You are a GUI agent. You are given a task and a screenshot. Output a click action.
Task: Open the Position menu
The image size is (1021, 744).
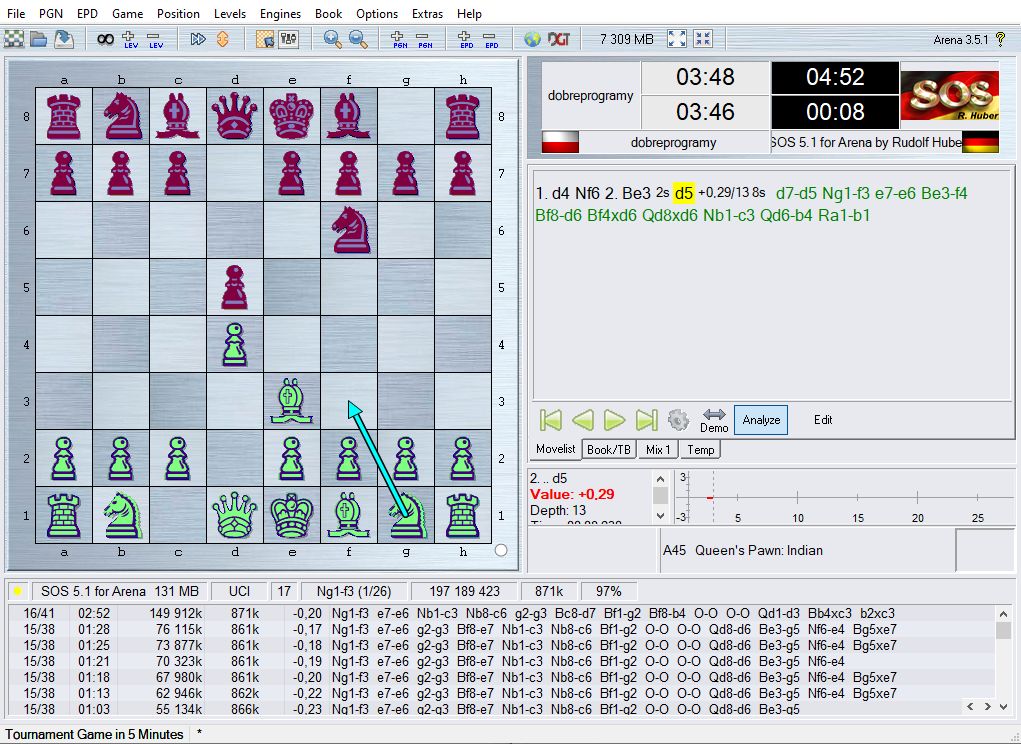tap(178, 14)
